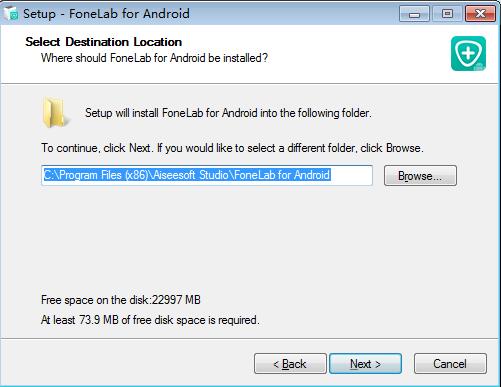Viewport: 501px width, 387px height.
Task: Return with the Back button
Action: click(x=290, y=364)
